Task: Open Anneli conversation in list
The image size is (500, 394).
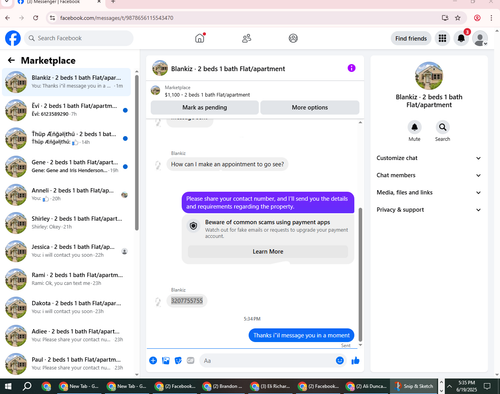Action: pyautogui.click(x=66, y=195)
